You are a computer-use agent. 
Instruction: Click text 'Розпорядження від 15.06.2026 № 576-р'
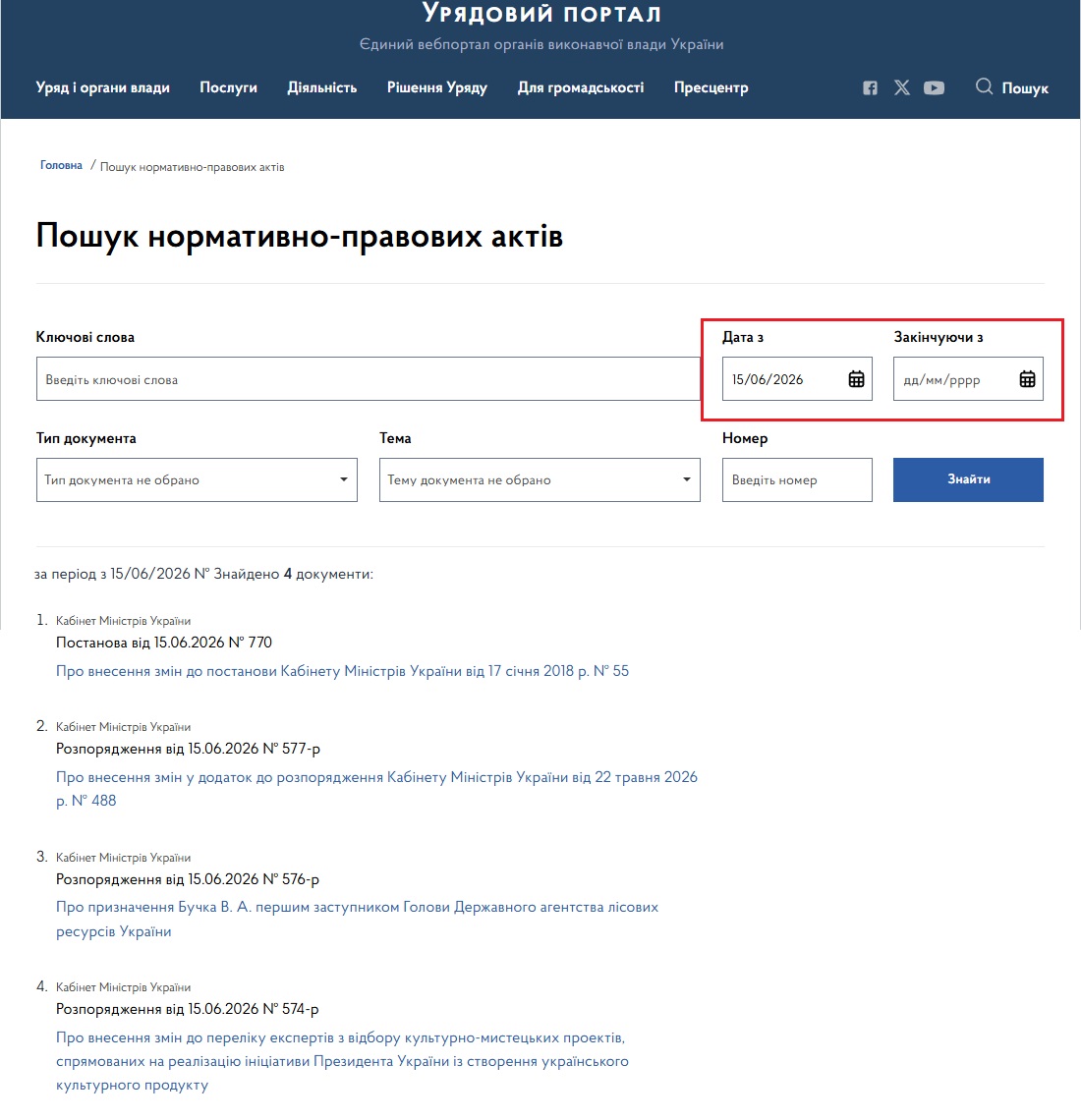[187, 879]
